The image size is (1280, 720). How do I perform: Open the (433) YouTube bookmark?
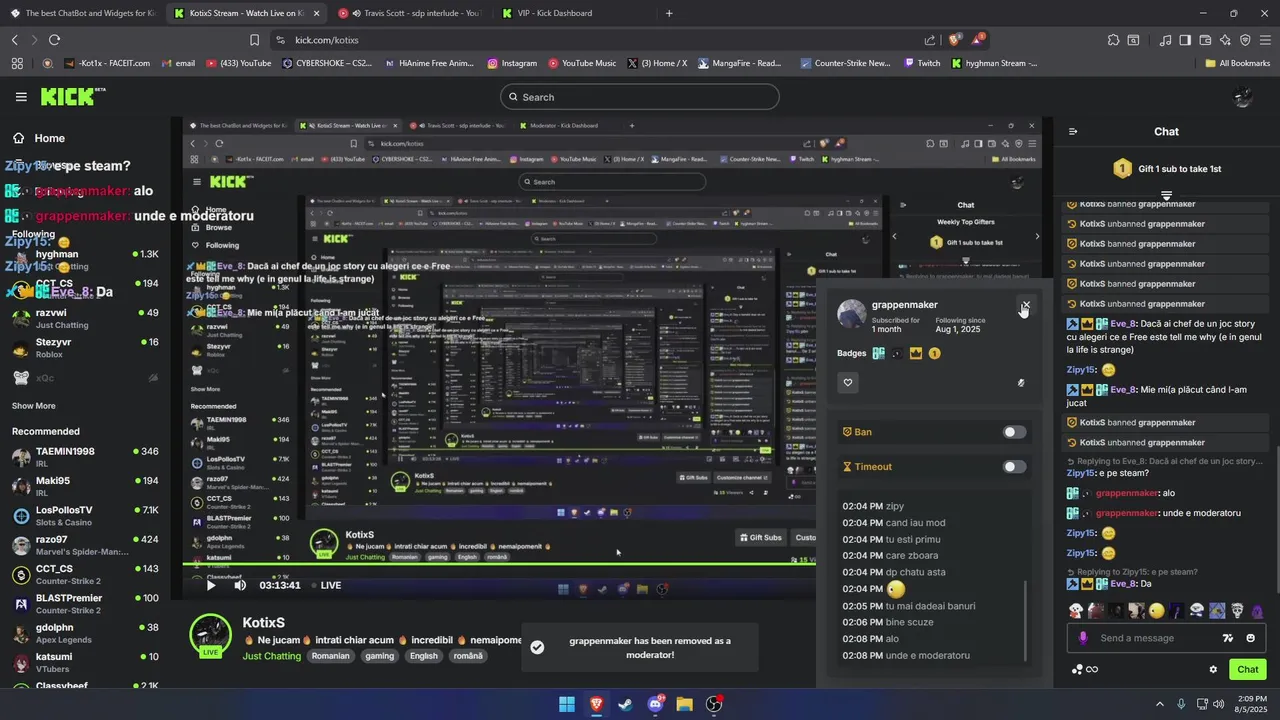[x=238, y=63]
